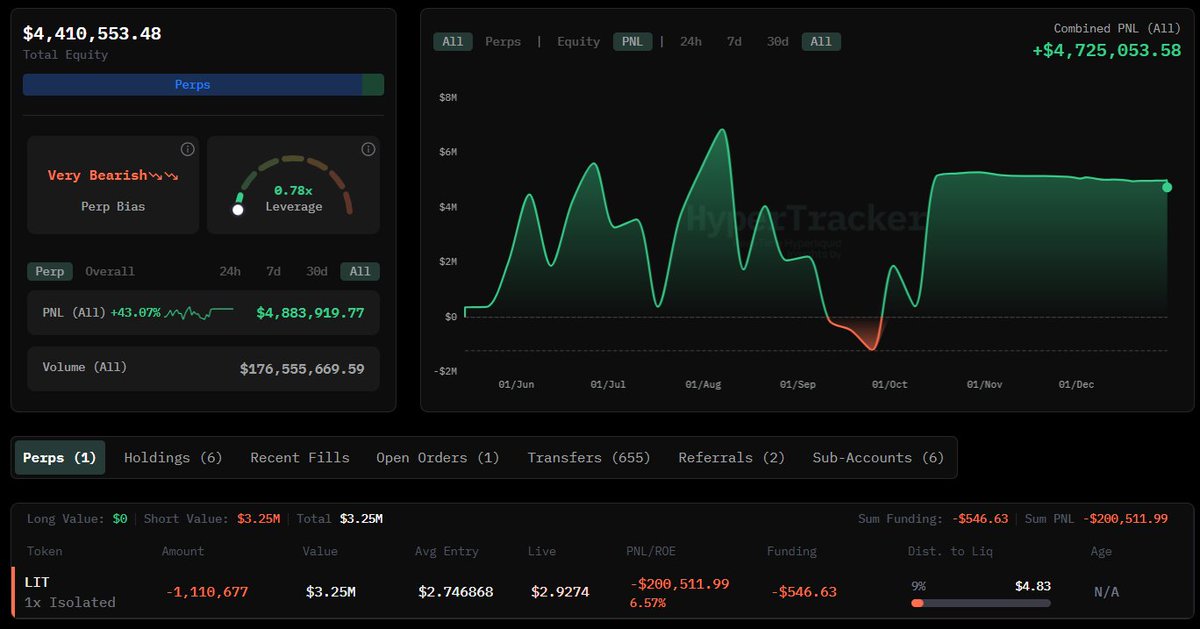
Task: Switch to the Transfers (655) tab
Action: click(589, 457)
